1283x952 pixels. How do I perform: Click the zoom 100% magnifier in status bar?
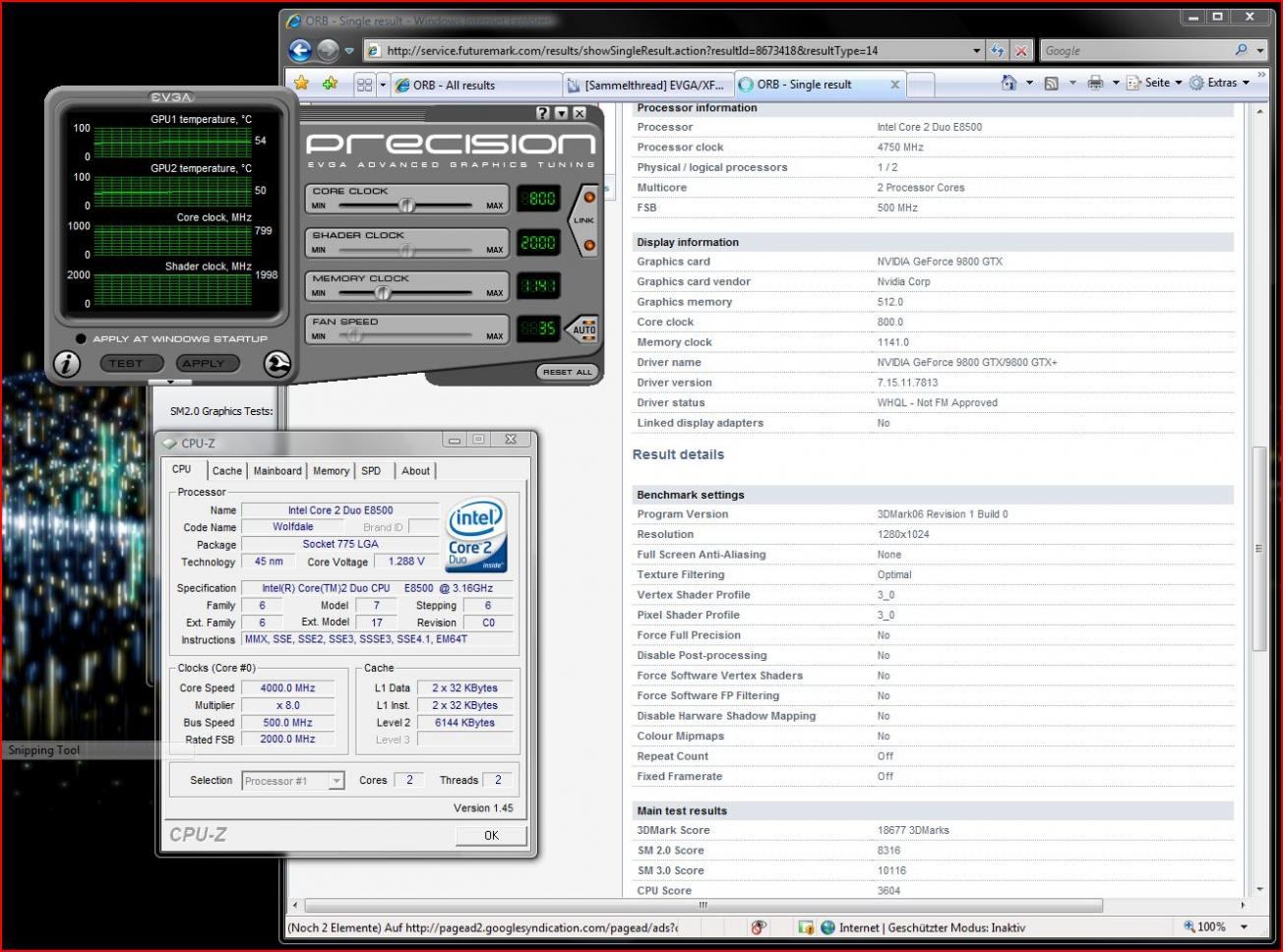[1190, 926]
